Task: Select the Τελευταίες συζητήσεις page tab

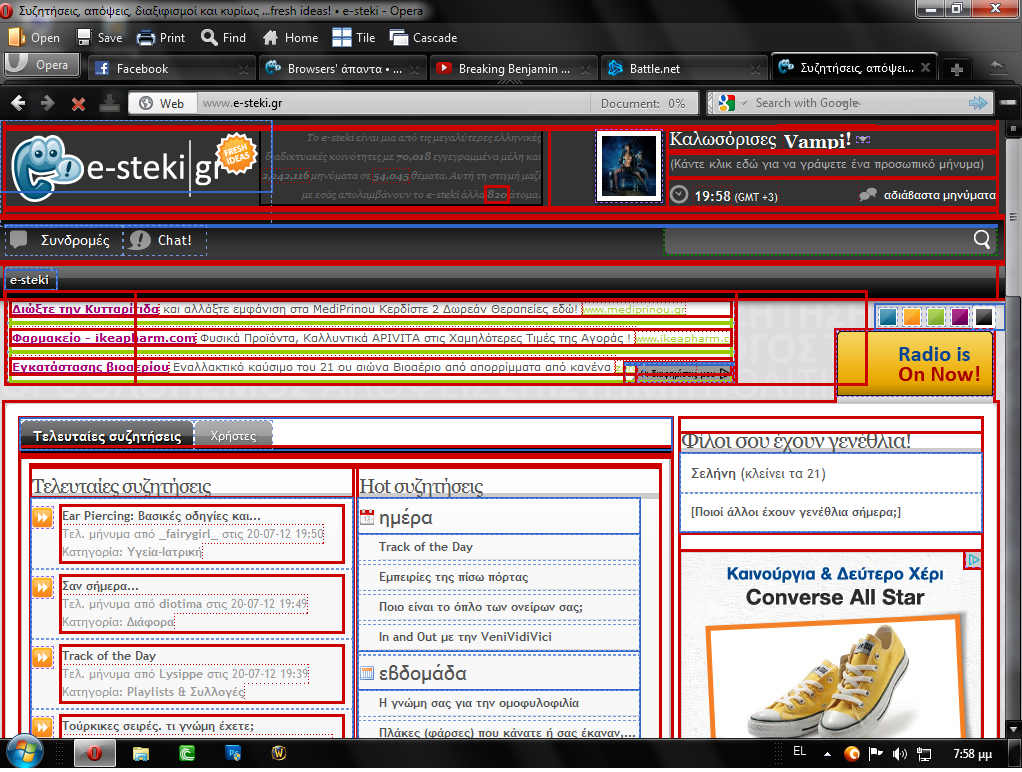Action: tap(107, 436)
